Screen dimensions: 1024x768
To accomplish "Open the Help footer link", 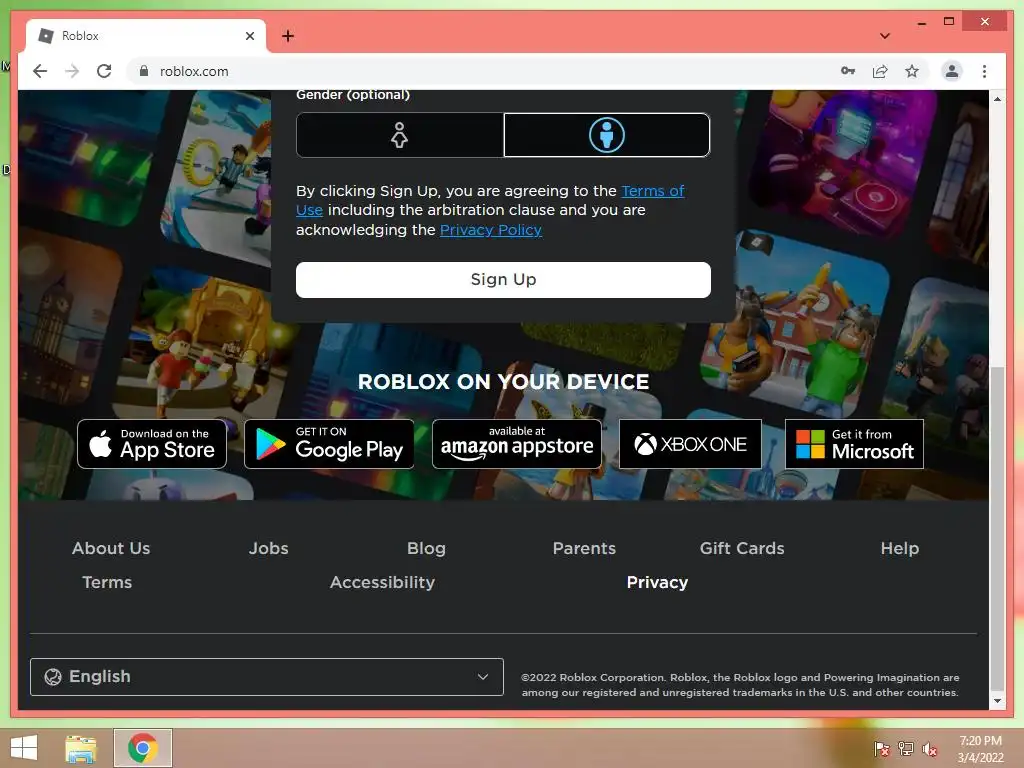I will 899,548.
